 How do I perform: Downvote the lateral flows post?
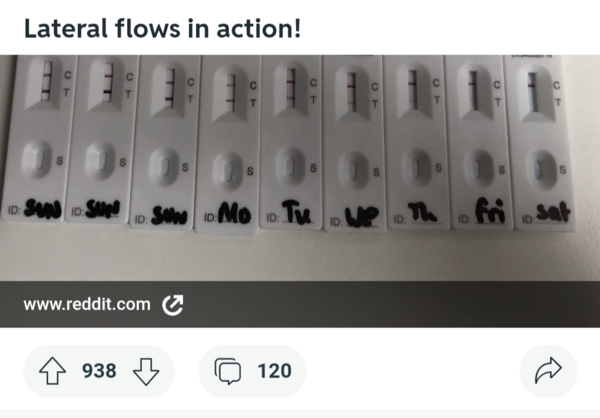[x=146, y=372]
